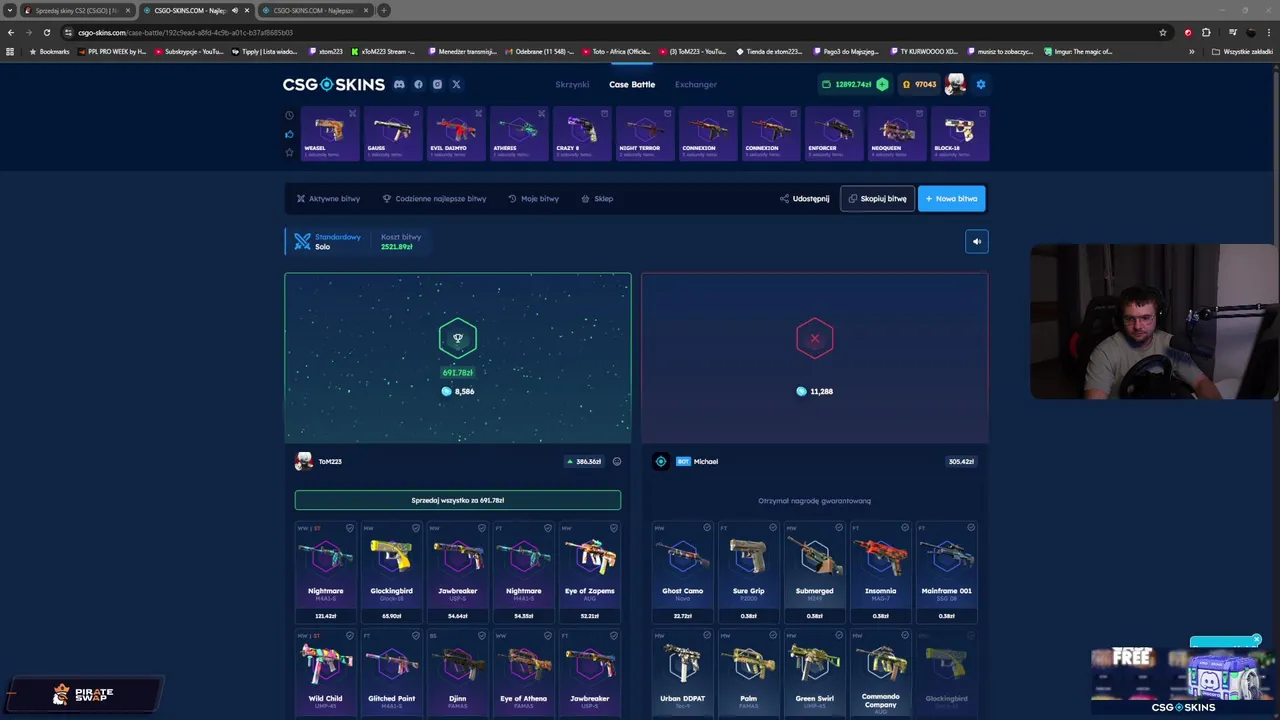Switch to third CSGO-SKINS.COM browser tab
1280x720 pixels.
[x=313, y=10]
